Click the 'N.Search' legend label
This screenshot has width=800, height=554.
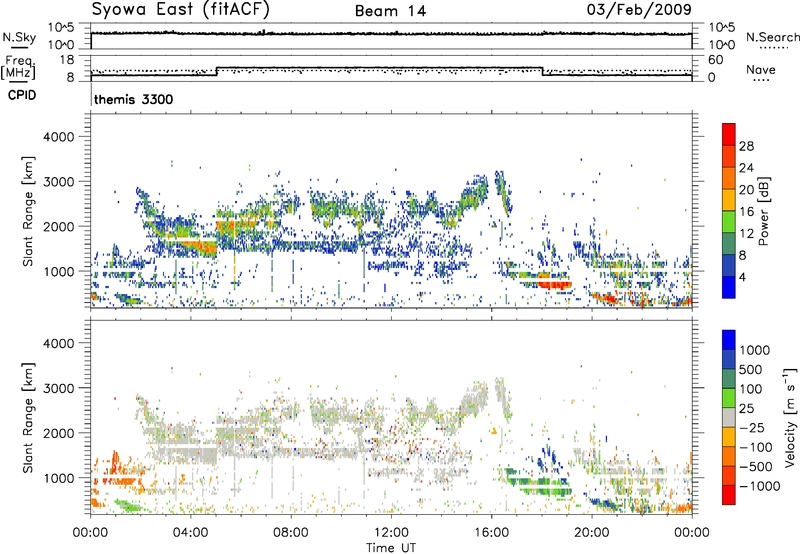773,37
